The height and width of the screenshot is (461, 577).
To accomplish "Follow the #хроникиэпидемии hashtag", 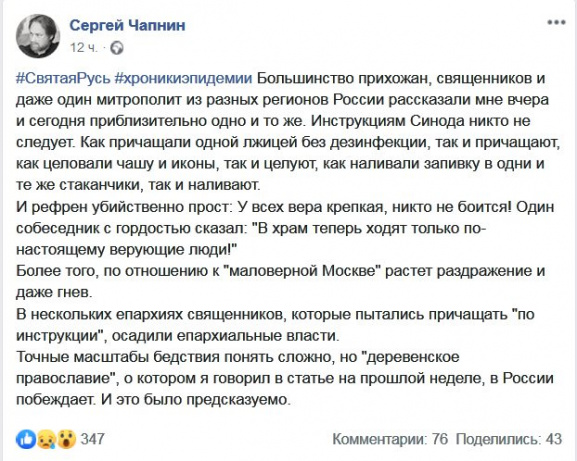I will (x=183, y=79).
